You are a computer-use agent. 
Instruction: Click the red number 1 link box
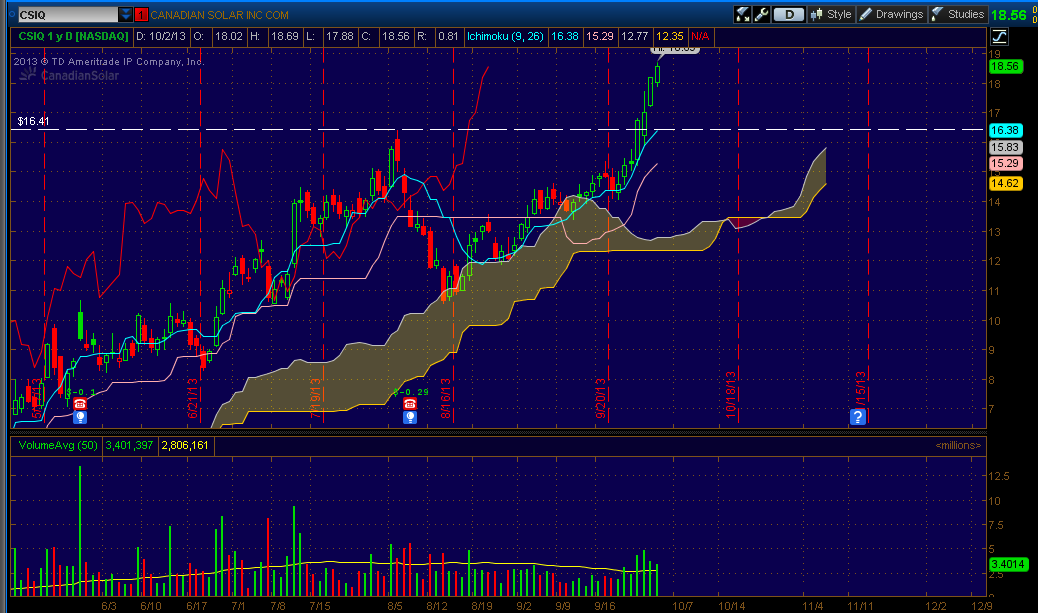coord(141,15)
